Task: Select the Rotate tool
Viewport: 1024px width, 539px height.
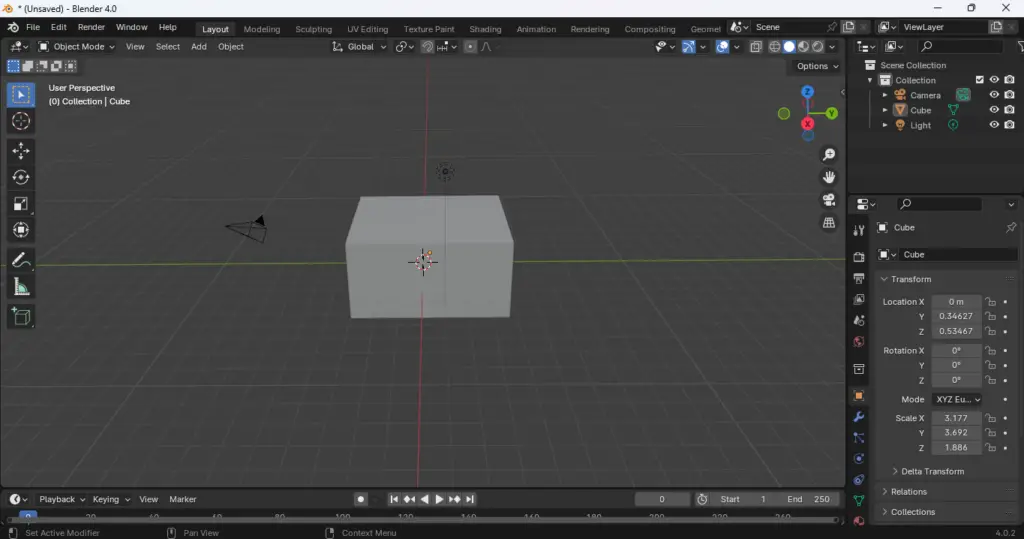Action: coord(21,177)
